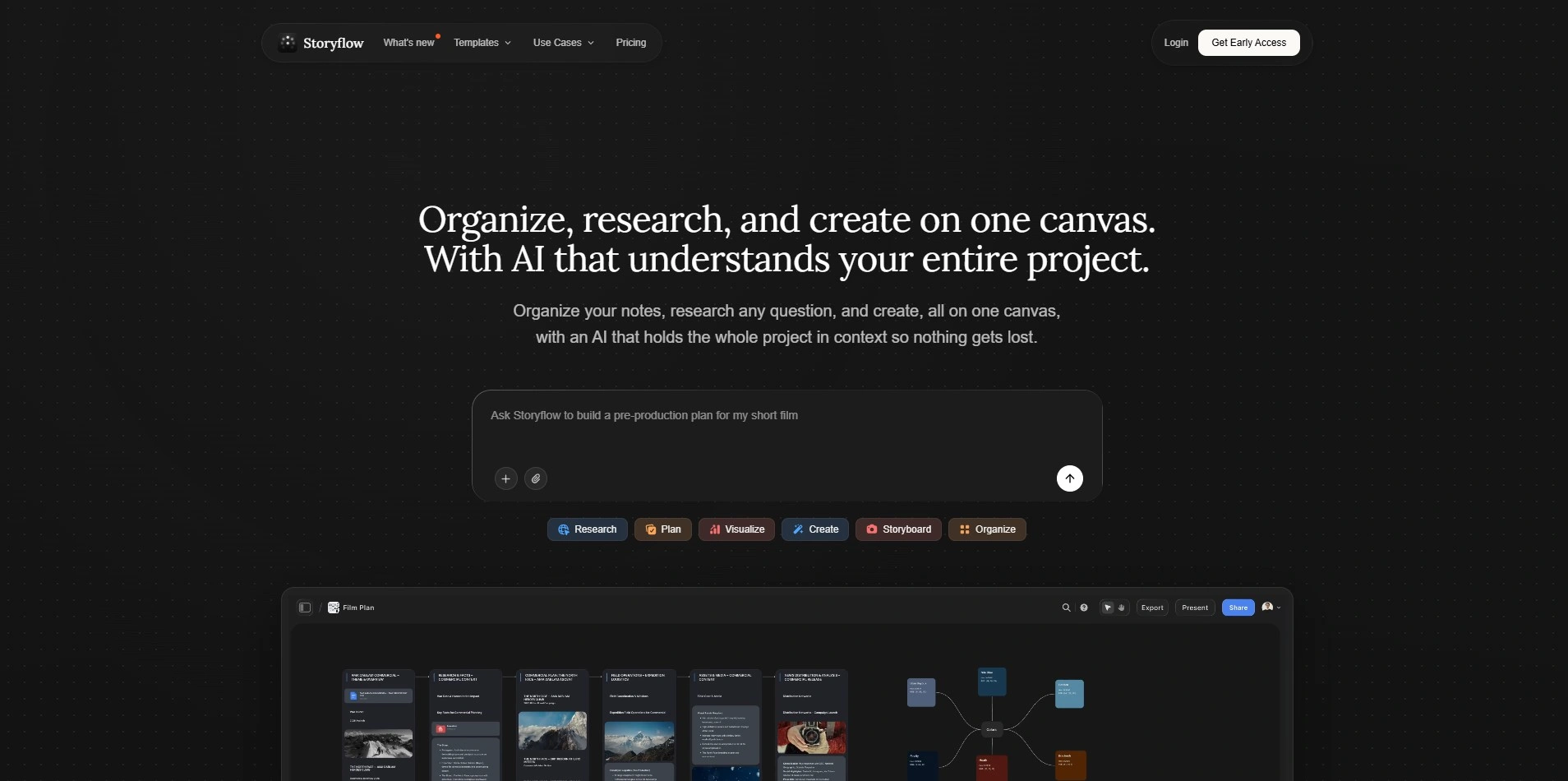This screenshot has width=1568, height=781.
Task: Submit prompt with the up-arrow send button
Action: coord(1069,478)
